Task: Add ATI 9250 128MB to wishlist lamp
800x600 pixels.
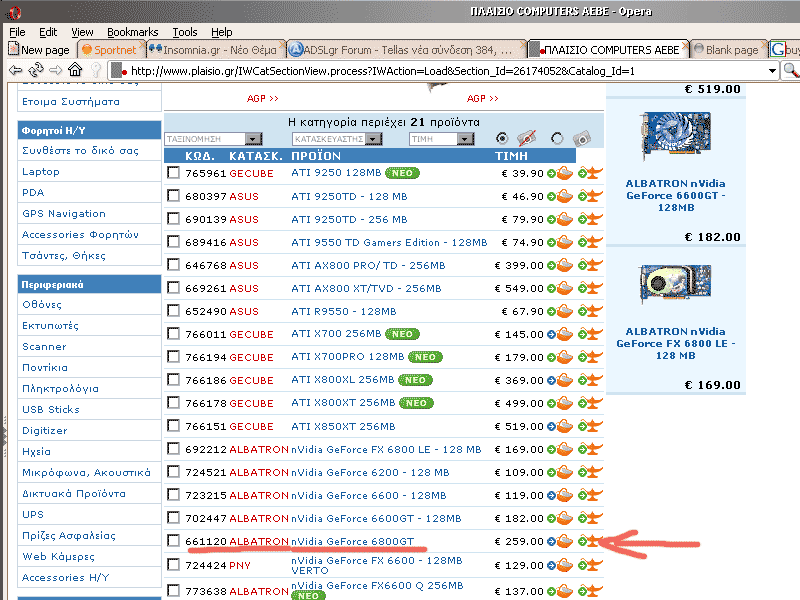Action: tap(590, 173)
